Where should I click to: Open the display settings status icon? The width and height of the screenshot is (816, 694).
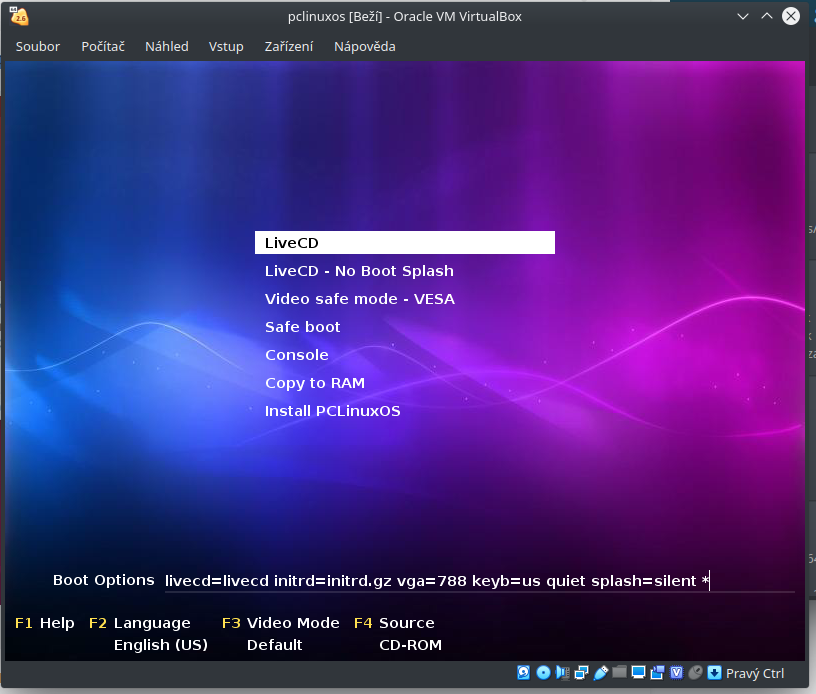[637, 673]
